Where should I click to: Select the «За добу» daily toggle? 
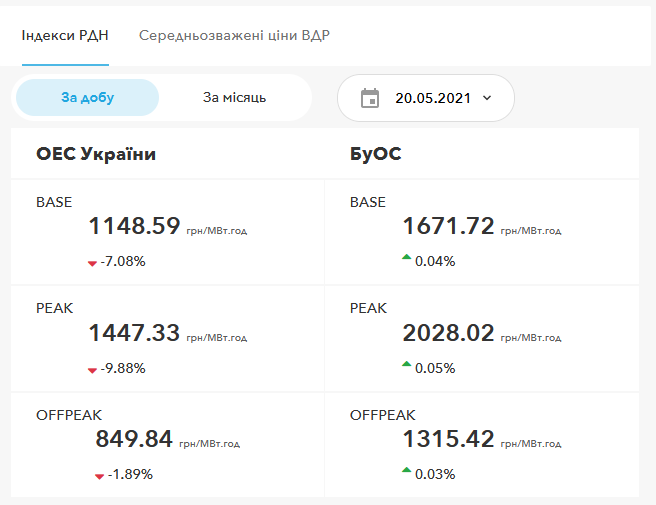(x=87, y=98)
